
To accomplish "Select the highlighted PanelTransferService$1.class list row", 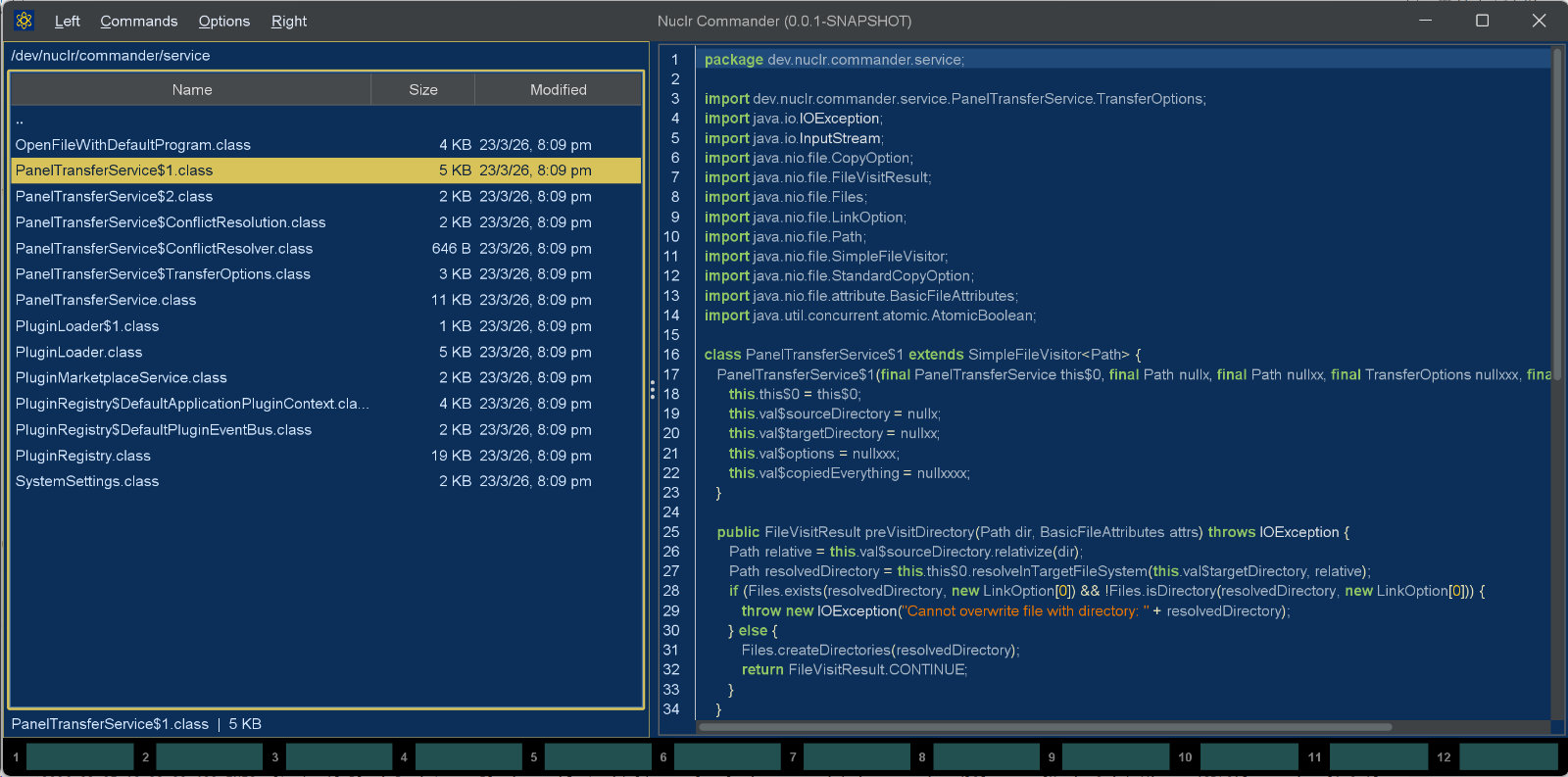I will click(326, 170).
